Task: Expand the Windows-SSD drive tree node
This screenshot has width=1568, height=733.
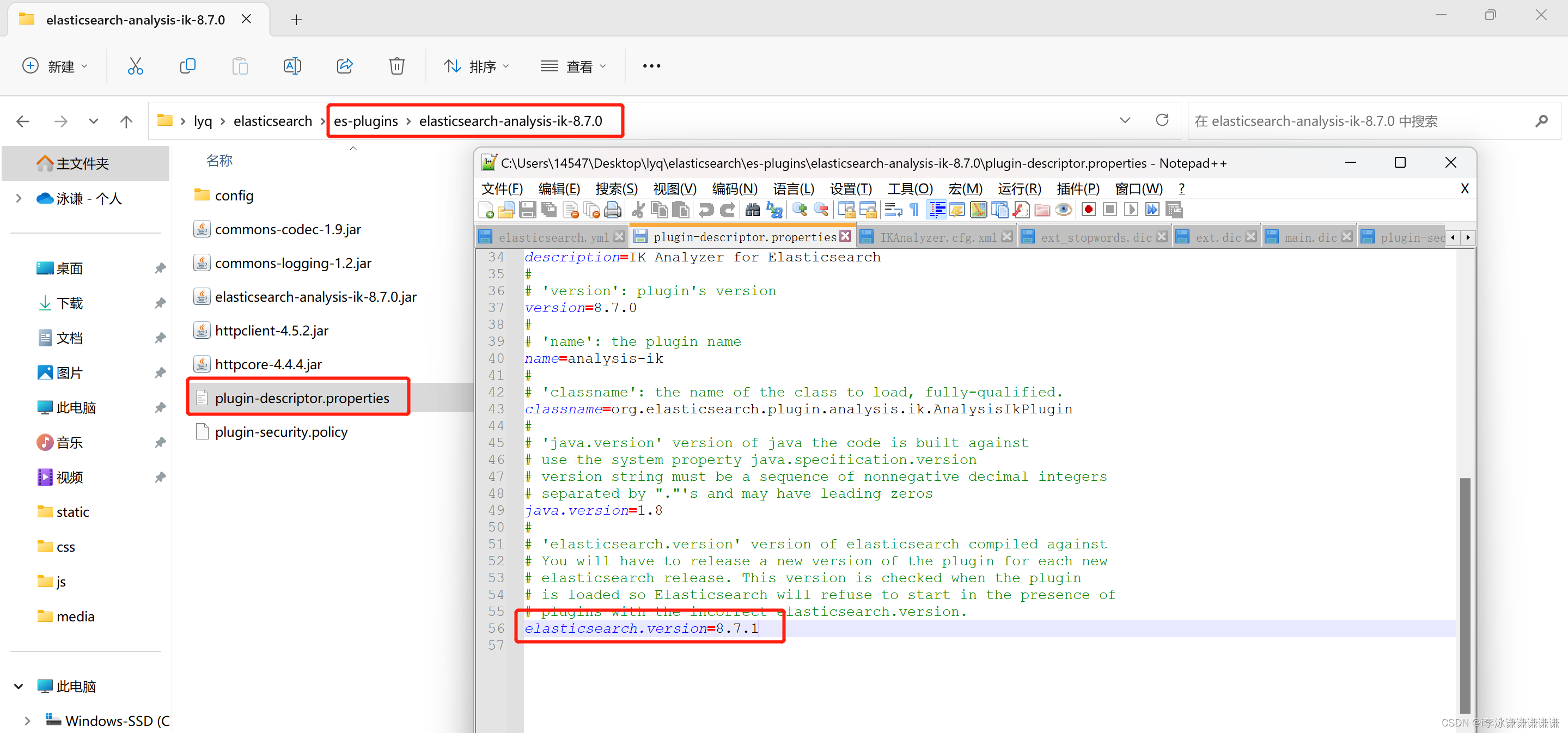Action: click(x=27, y=721)
